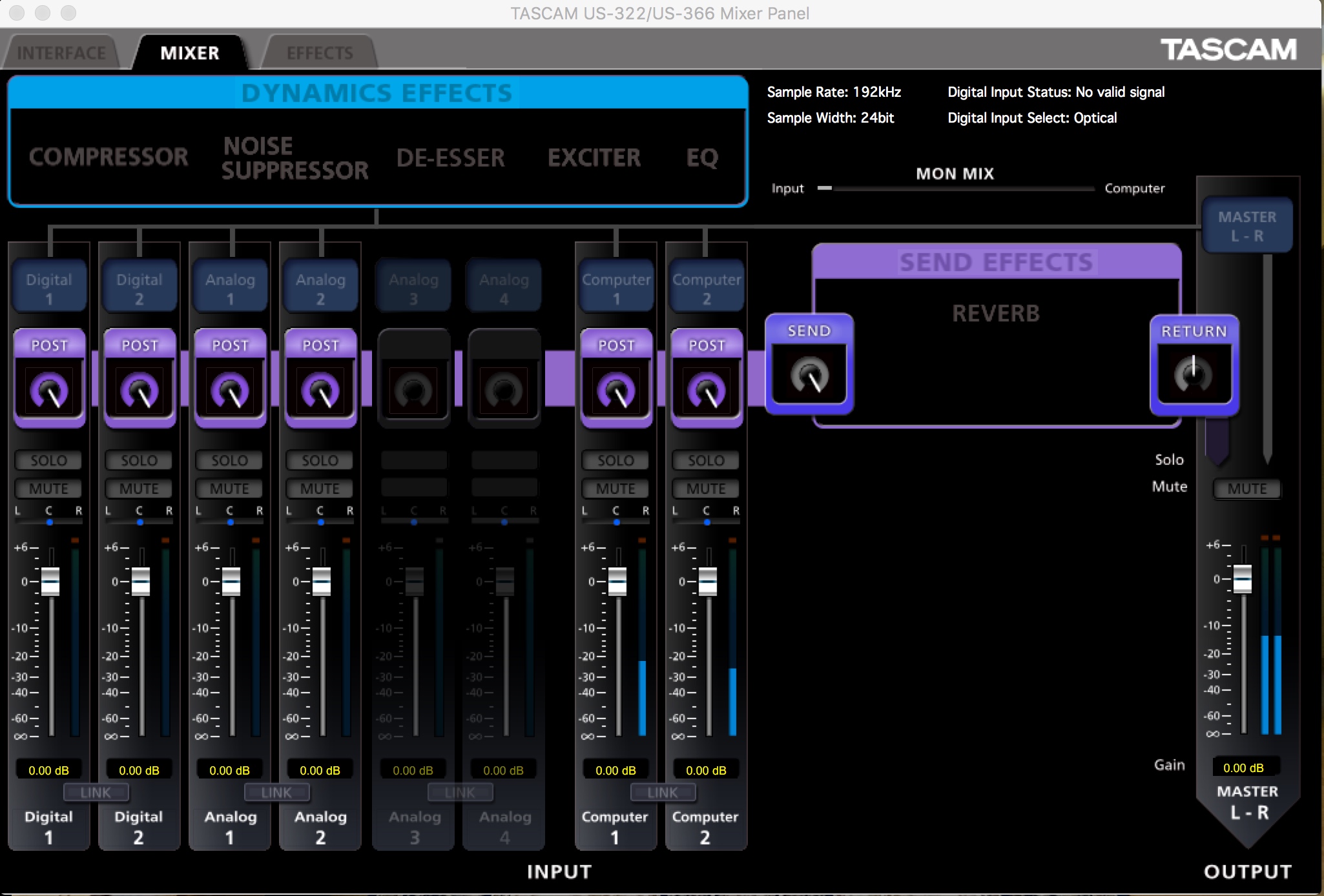Click the MON MIX slider track
This screenshot has height=896, width=1324.
click(956, 188)
